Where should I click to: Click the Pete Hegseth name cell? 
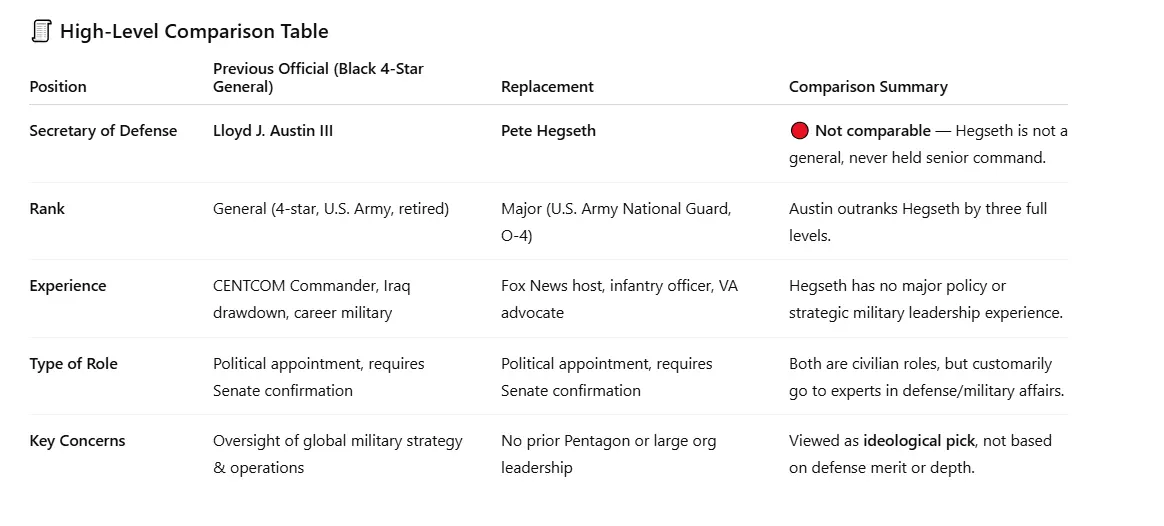549,131
